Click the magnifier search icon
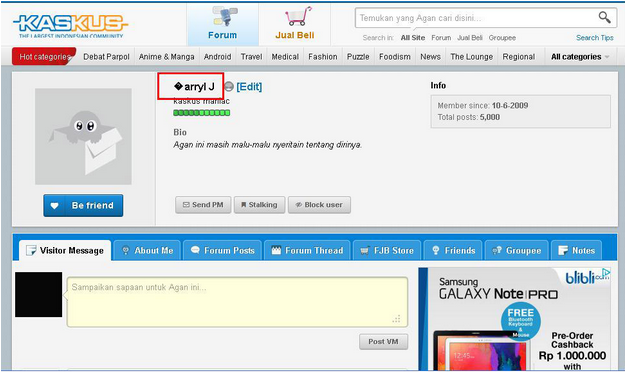This screenshot has height=372, width=627. click(604, 17)
